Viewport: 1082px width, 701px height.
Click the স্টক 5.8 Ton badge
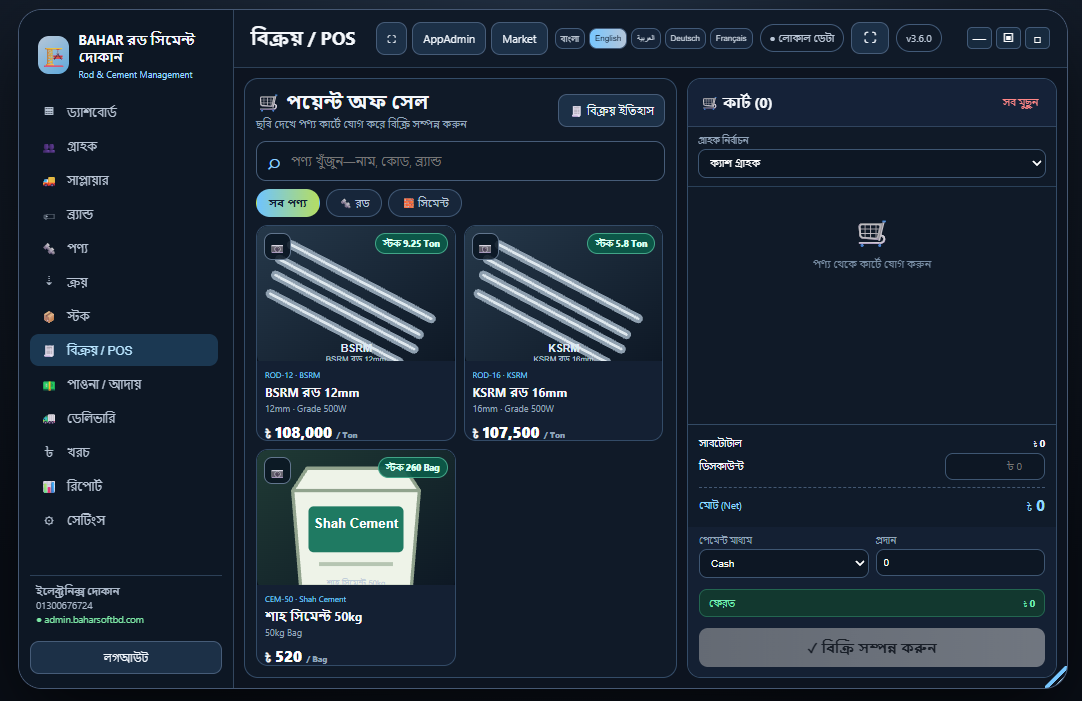621,244
